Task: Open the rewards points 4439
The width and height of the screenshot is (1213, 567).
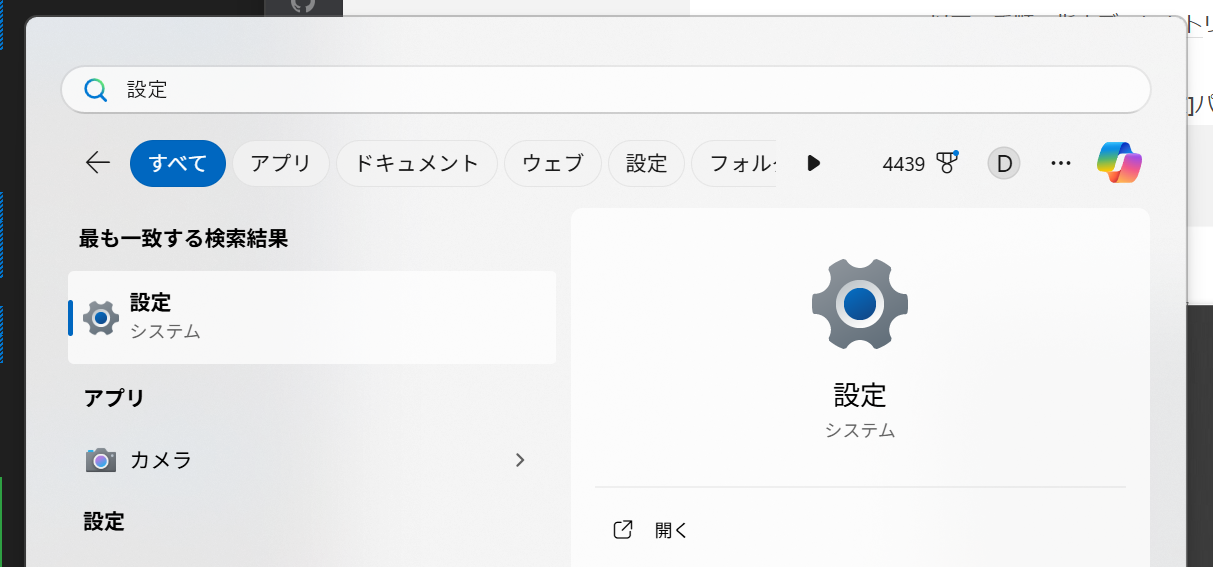Action: 904,164
